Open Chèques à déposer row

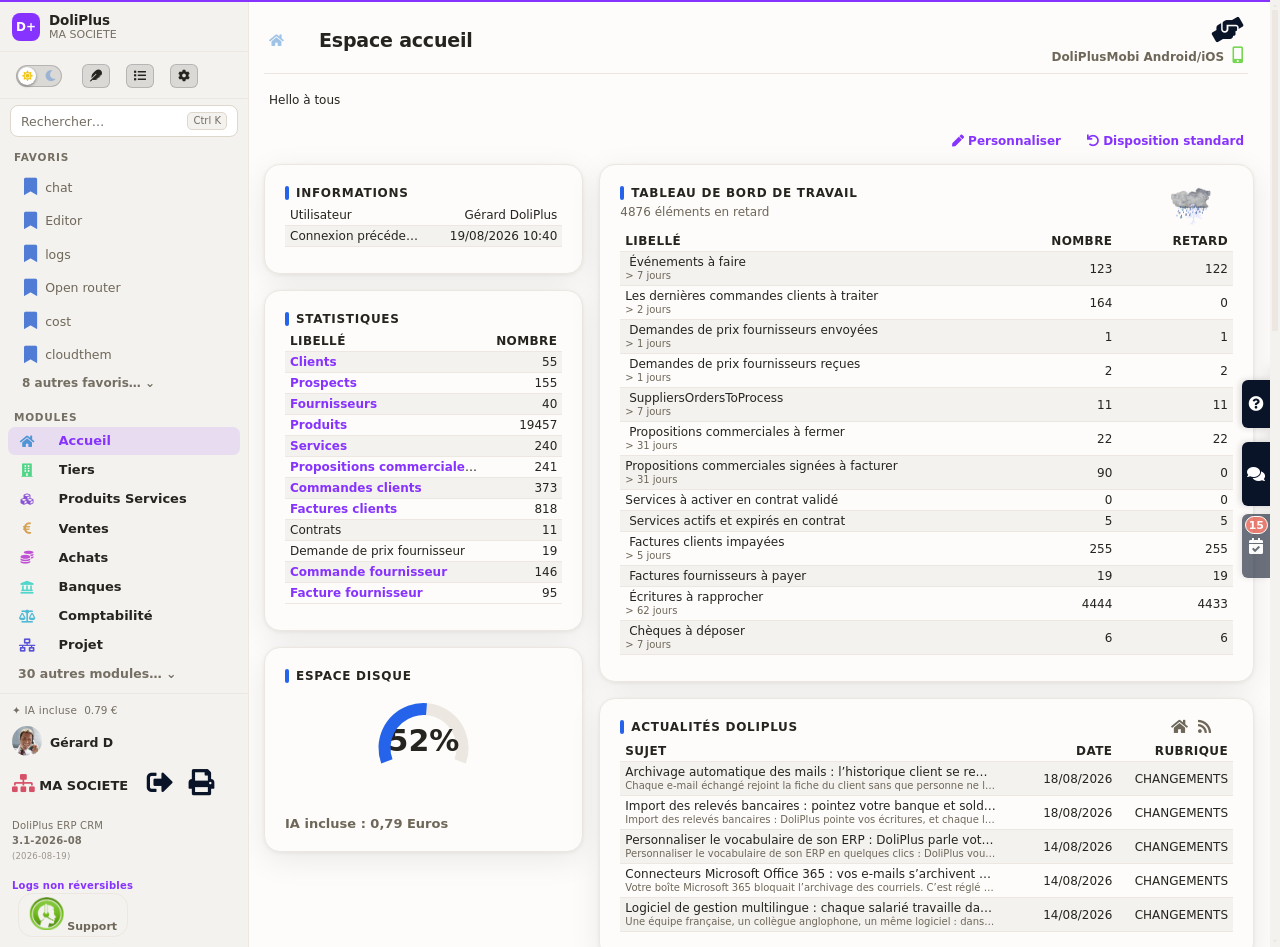[x=926, y=638]
